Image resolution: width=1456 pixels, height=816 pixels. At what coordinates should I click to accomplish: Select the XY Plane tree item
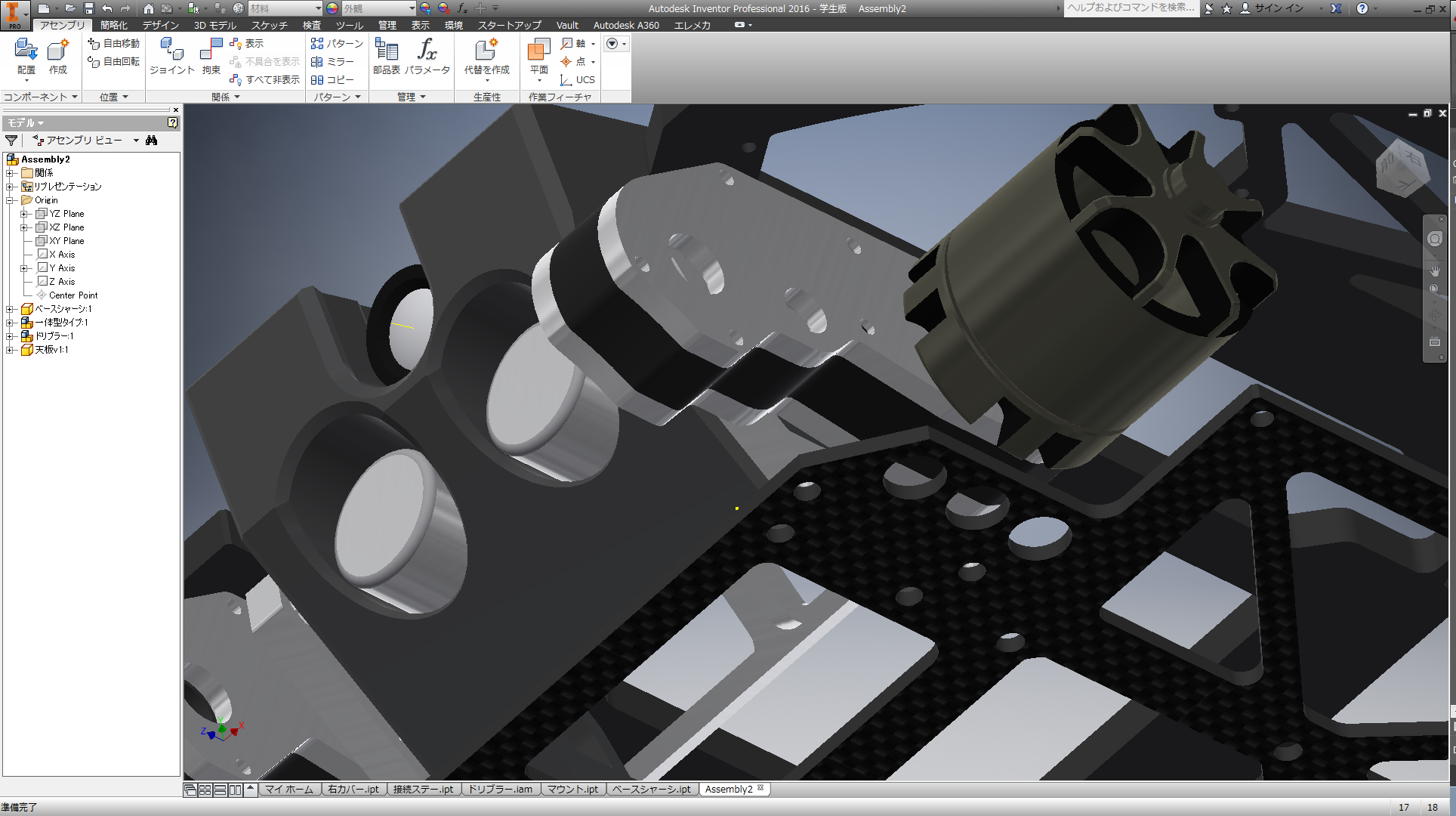coord(66,241)
